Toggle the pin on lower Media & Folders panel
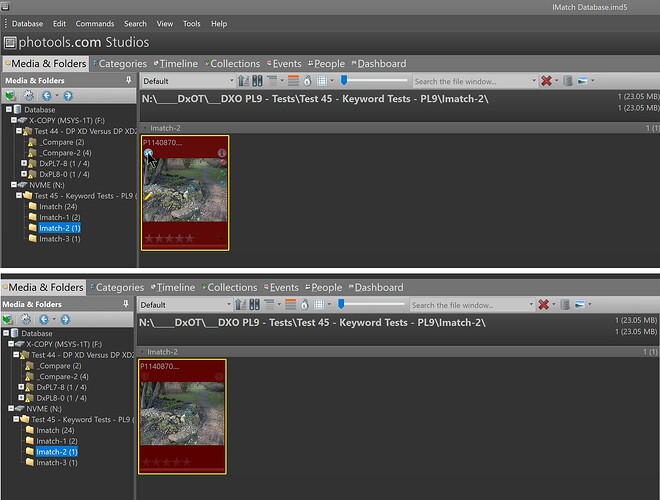 pos(127,304)
